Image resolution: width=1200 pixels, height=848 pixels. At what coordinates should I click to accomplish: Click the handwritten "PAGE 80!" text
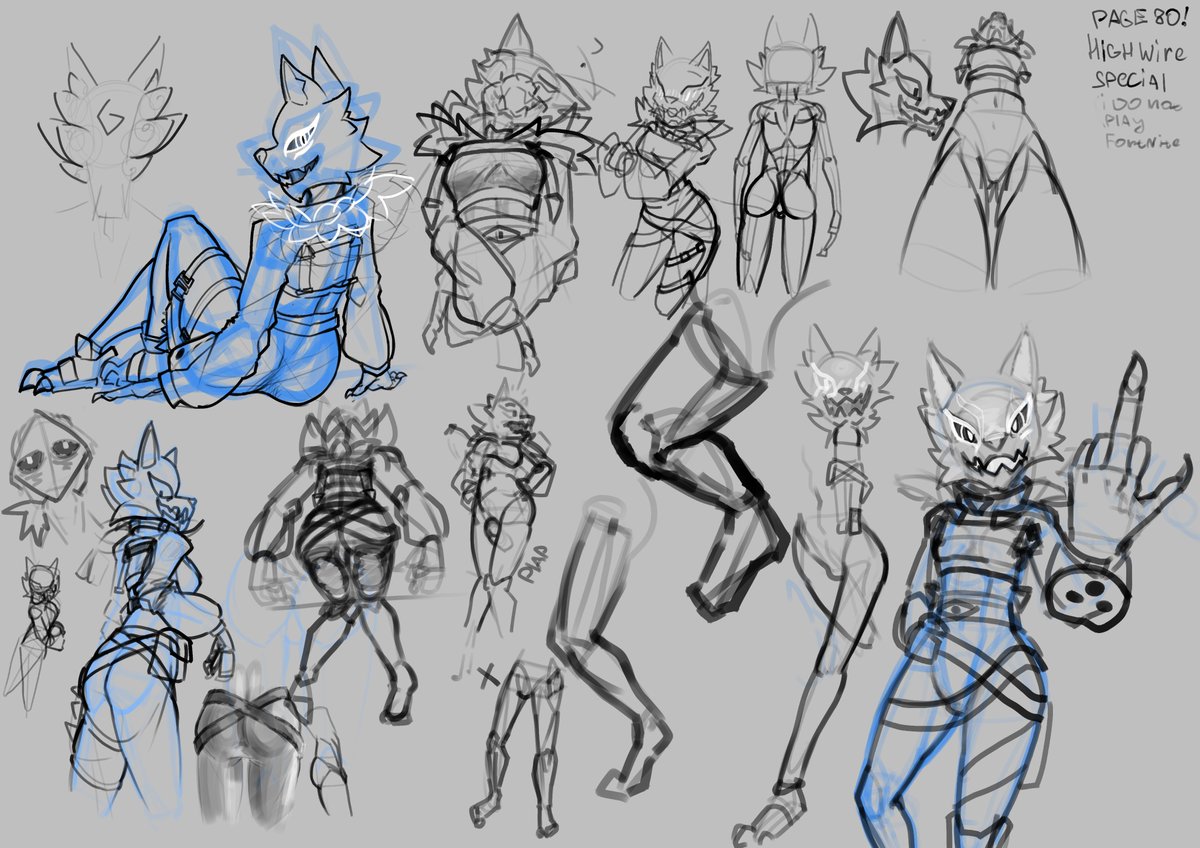point(1139,18)
